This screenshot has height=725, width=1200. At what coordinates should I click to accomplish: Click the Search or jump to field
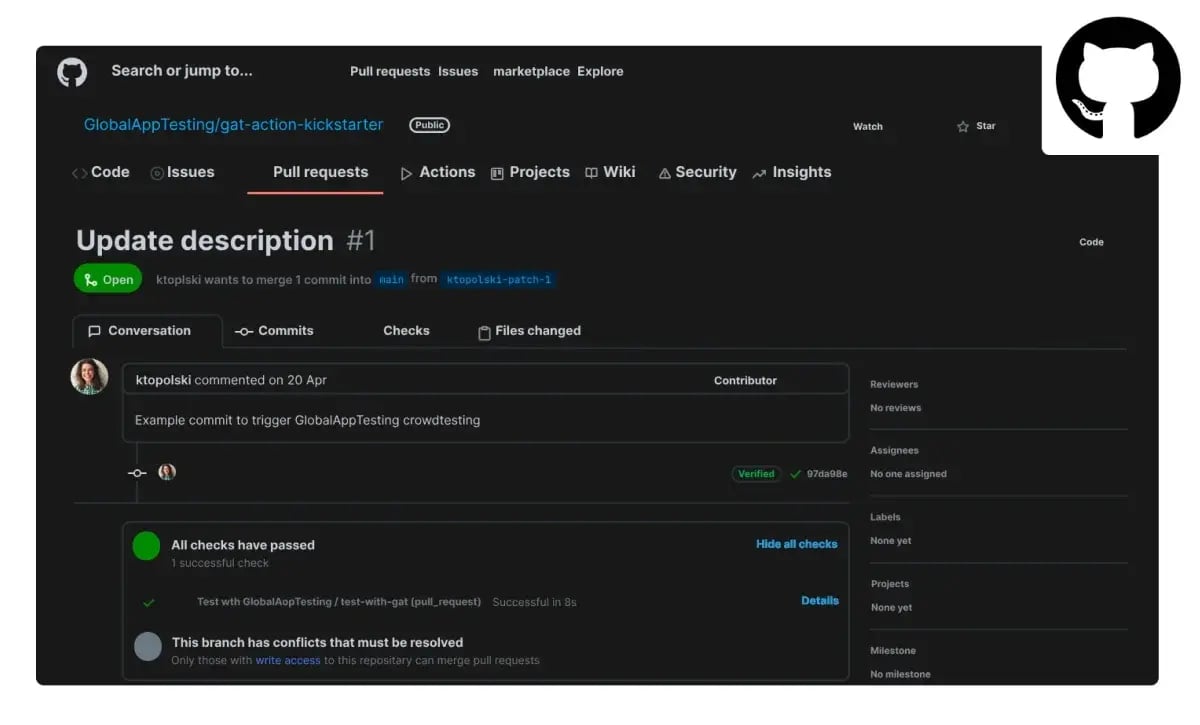tap(181, 71)
